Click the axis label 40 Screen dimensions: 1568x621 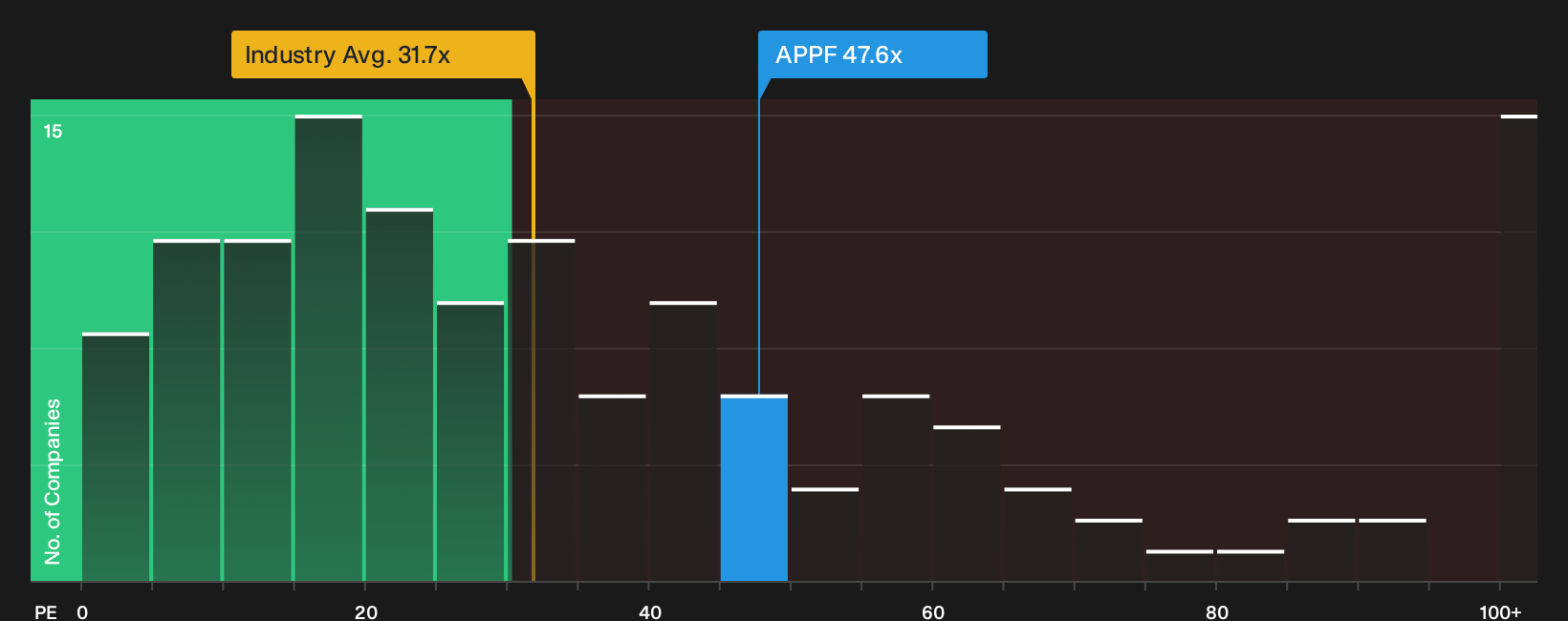[650, 611]
